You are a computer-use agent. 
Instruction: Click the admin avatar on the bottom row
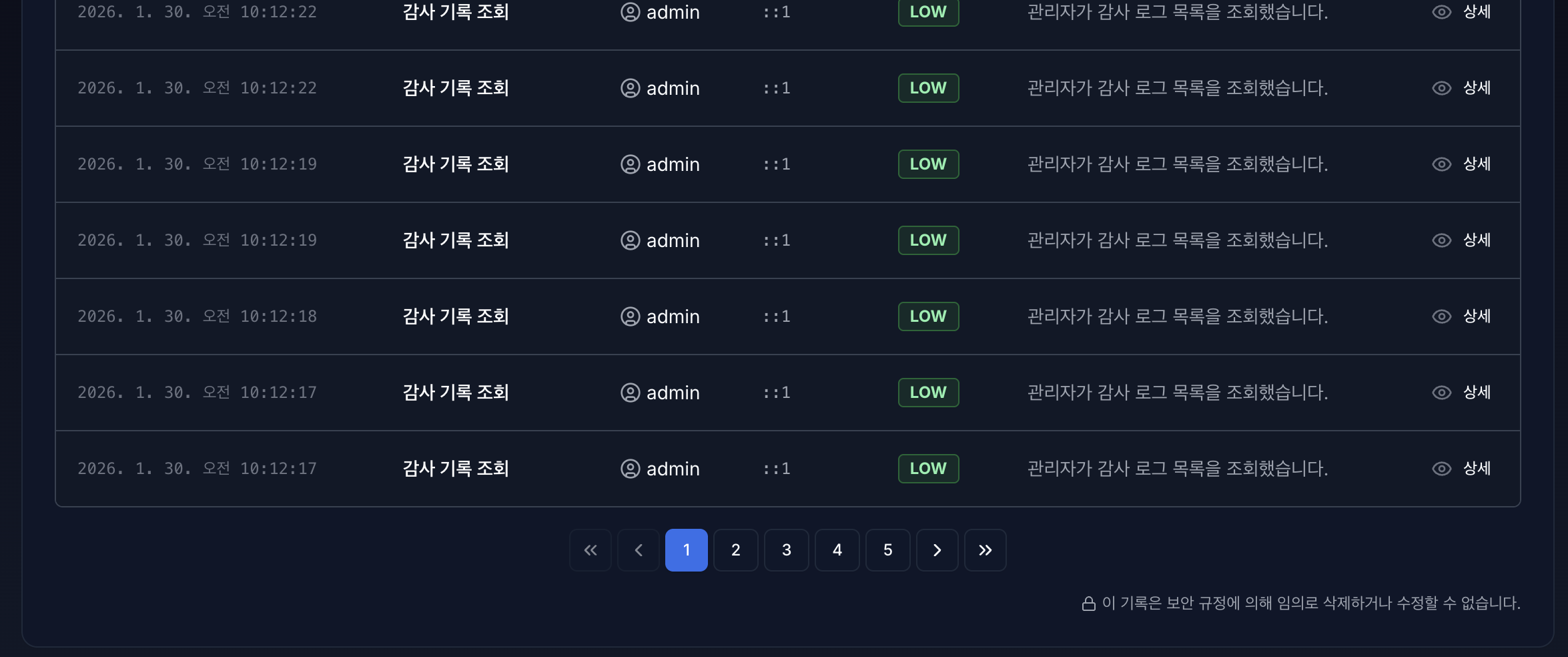(630, 468)
